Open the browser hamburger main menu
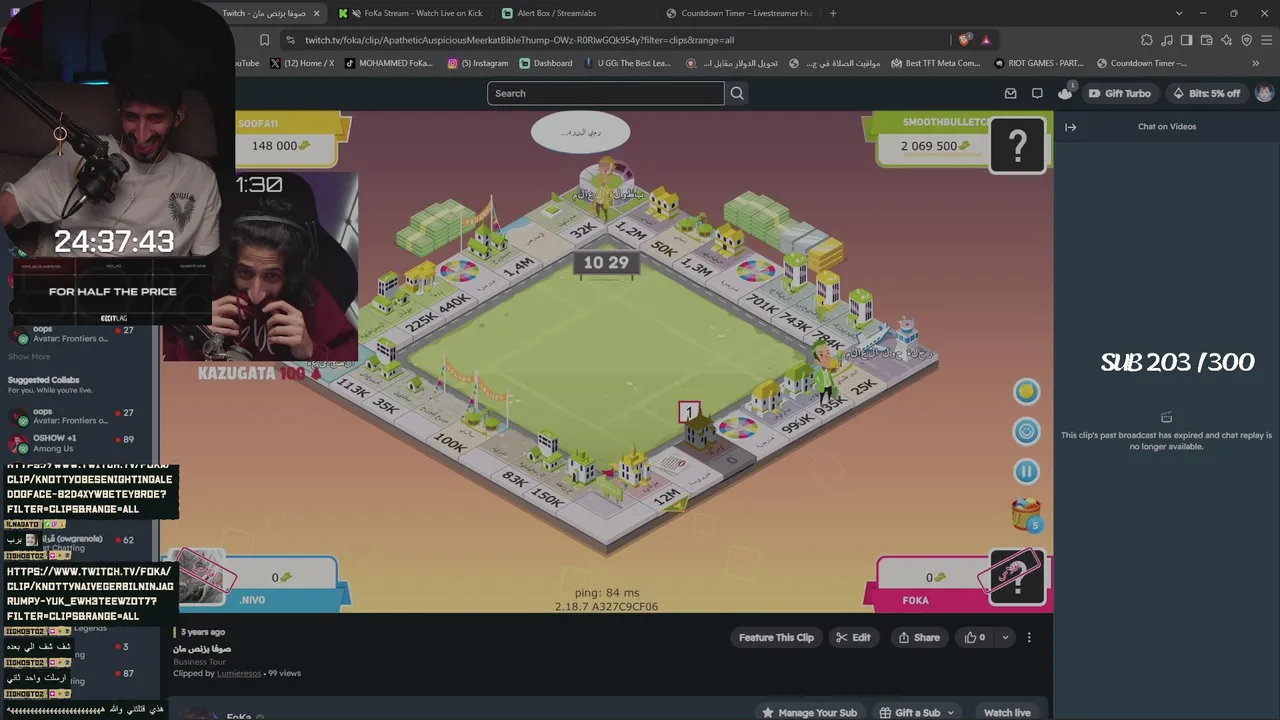Screen dimensions: 1280x720 (1267, 40)
